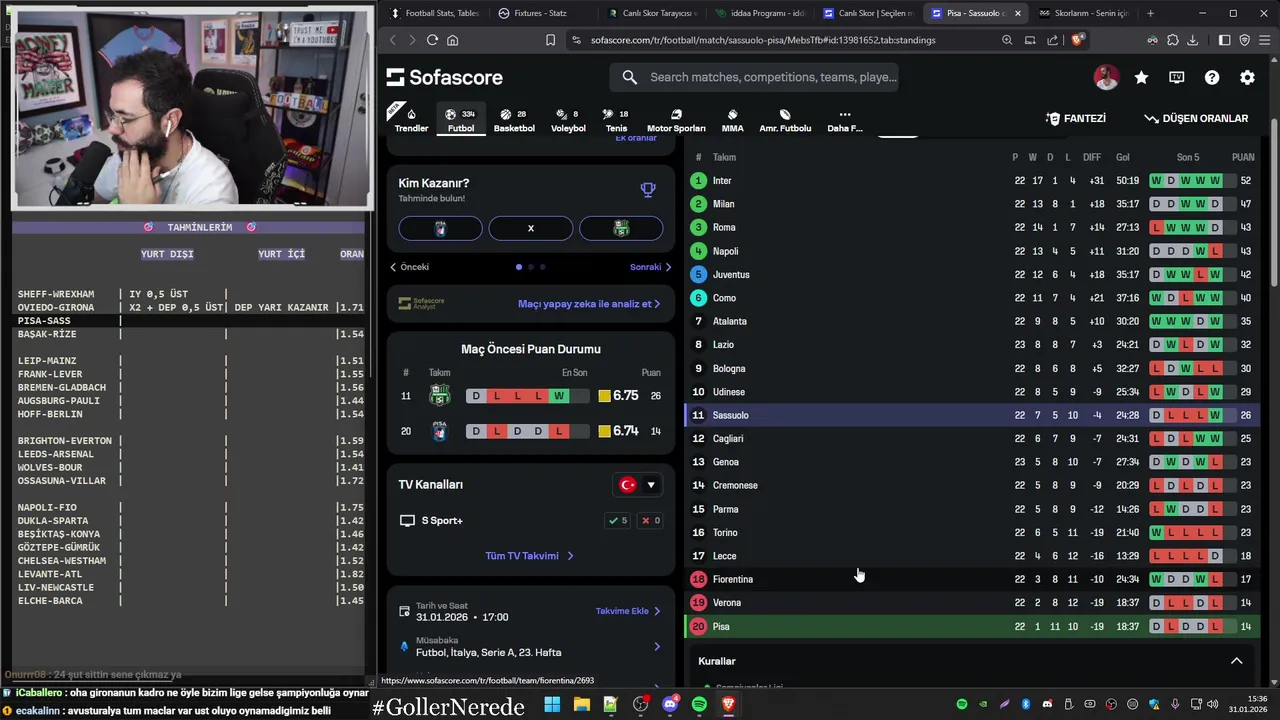Select the Trendler sport category
Image resolution: width=1280 pixels, height=720 pixels.
click(411, 120)
